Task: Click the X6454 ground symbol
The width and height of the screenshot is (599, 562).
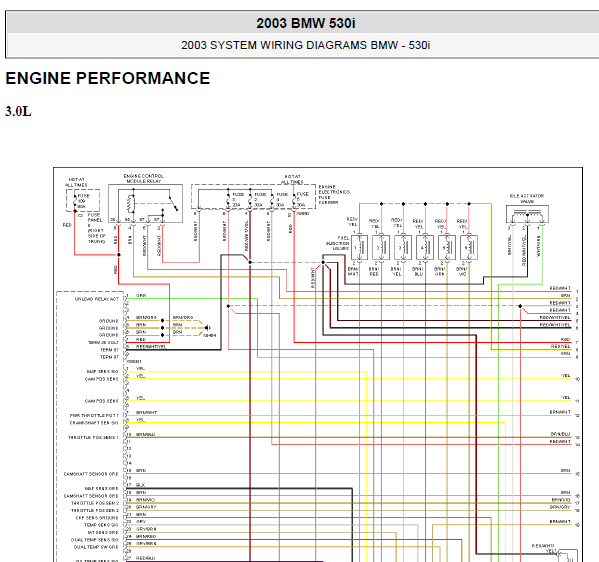Action: 207,328
